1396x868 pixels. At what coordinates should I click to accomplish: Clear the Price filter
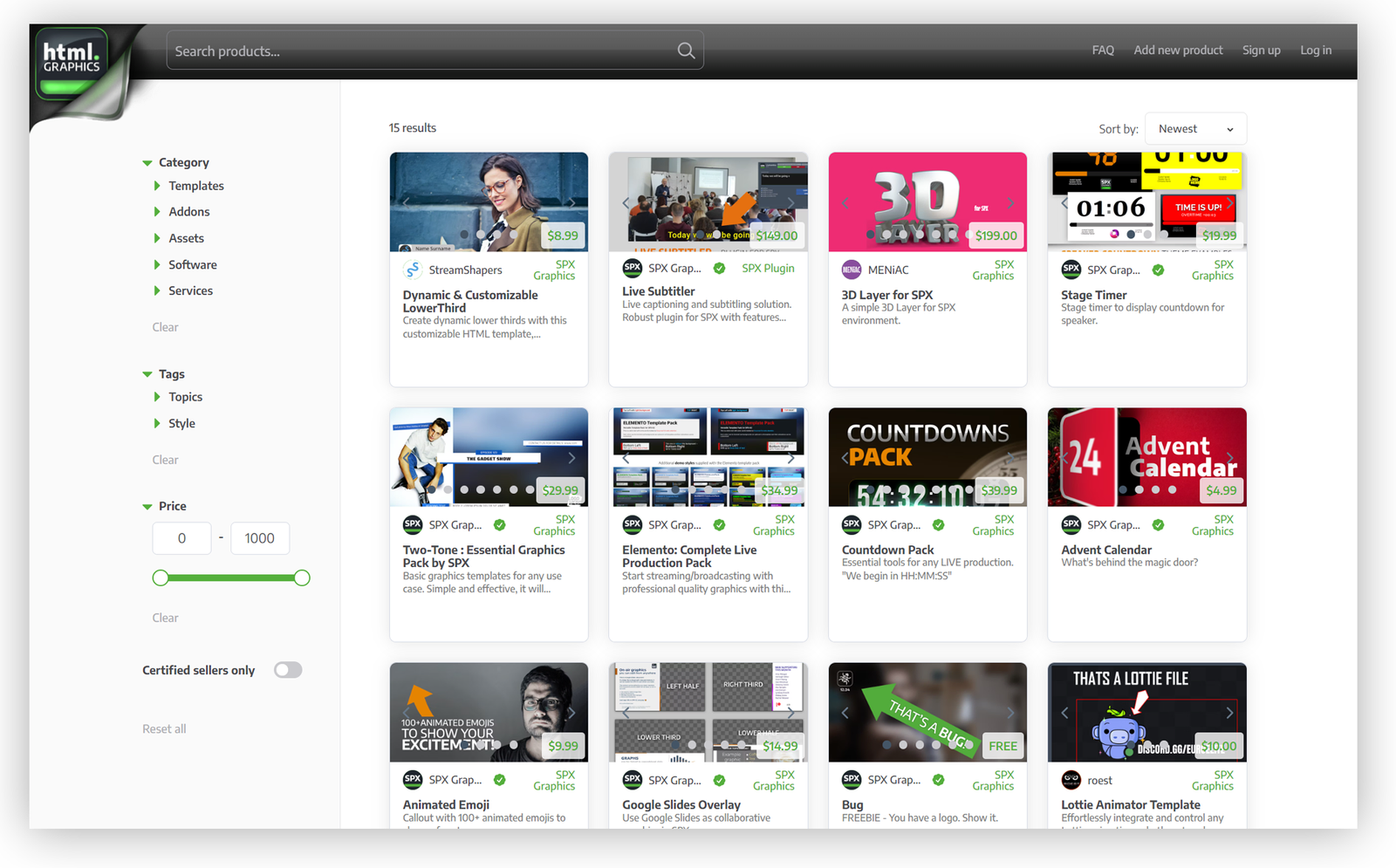tap(165, 618)
